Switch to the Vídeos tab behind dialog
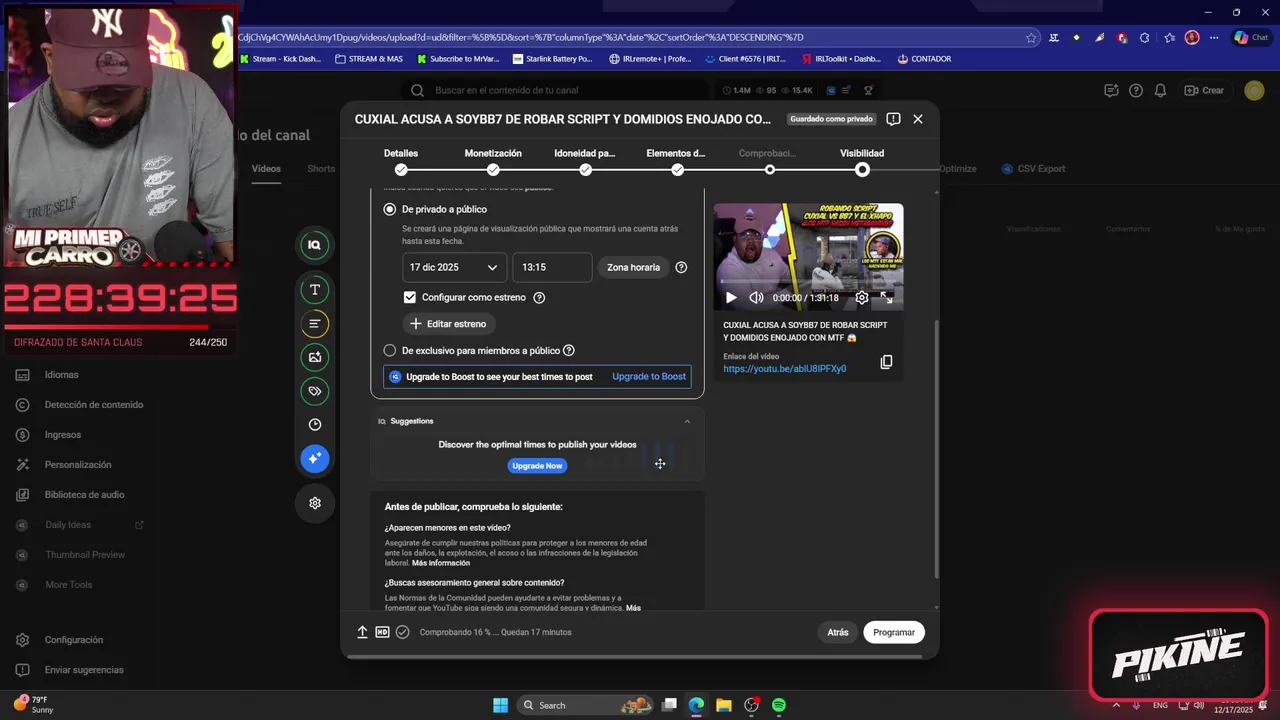This screenshot has width=1280, height=720. click(266, 169)
